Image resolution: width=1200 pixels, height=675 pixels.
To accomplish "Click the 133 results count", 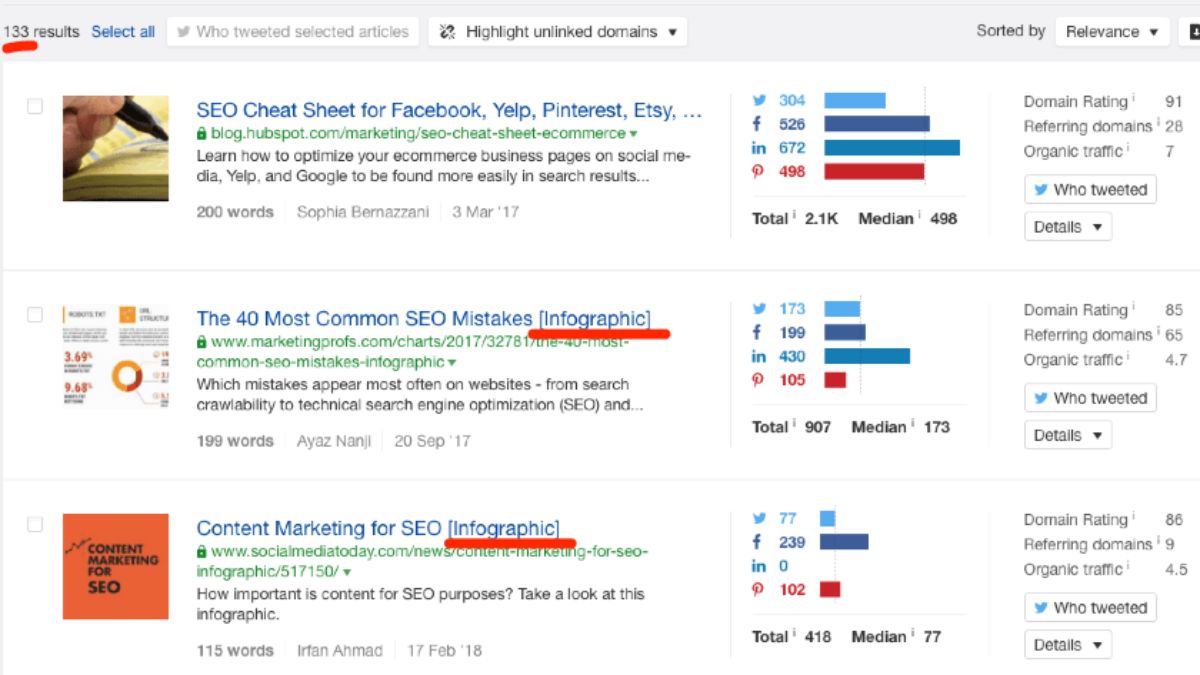I will point(41,32).
